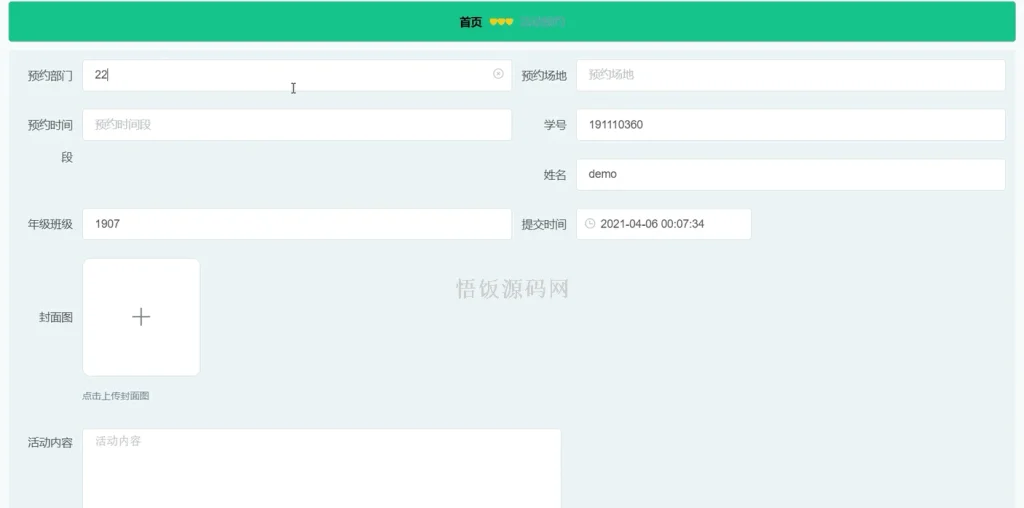Click the 封面图 label

tap(55, 317)
